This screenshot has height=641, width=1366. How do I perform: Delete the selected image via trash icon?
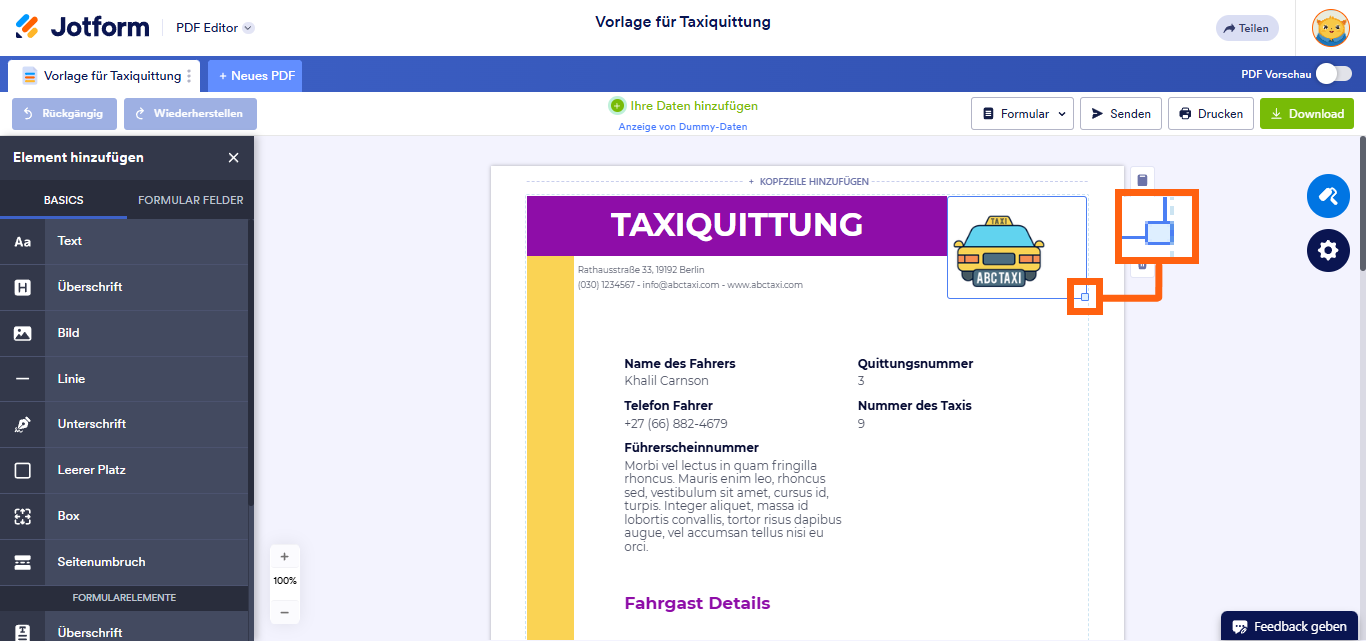(x=1142, y=264)
